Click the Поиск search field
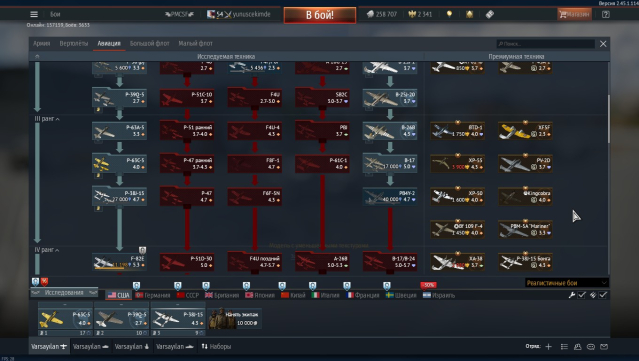The width and height of the screenshot is (639, 361). (545, 44)
